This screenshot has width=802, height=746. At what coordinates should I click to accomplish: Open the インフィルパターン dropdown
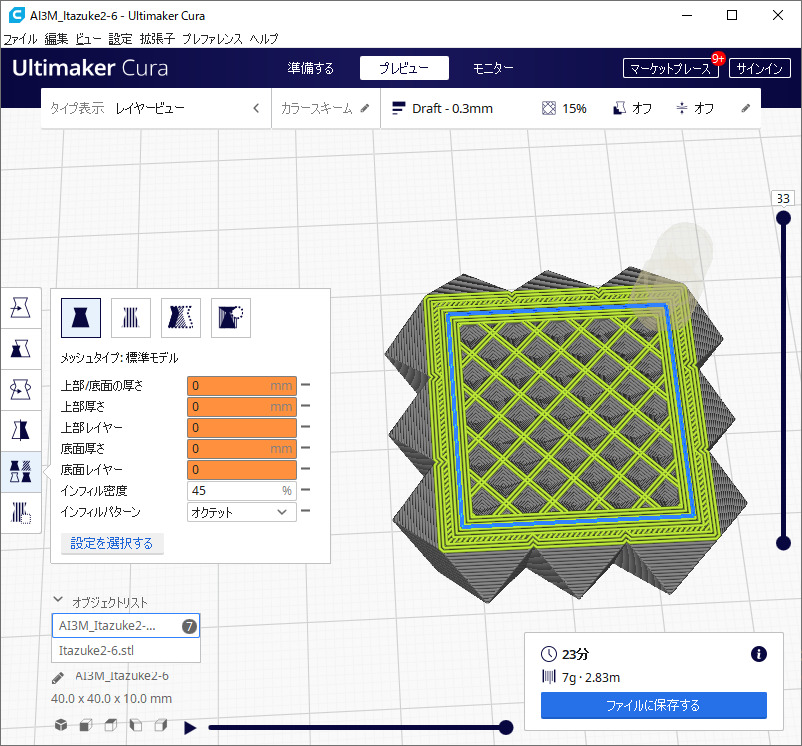242,512
